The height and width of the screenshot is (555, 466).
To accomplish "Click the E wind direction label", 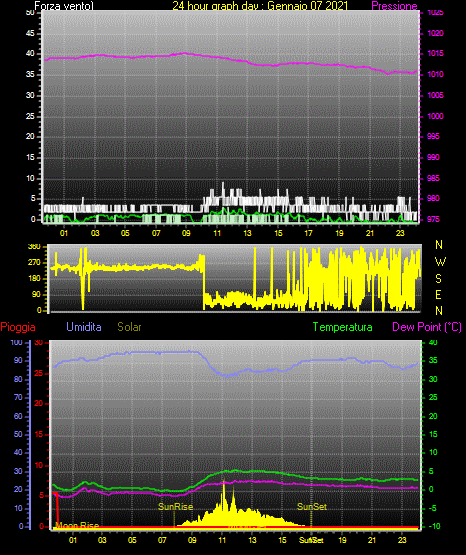I will point(438,295).
